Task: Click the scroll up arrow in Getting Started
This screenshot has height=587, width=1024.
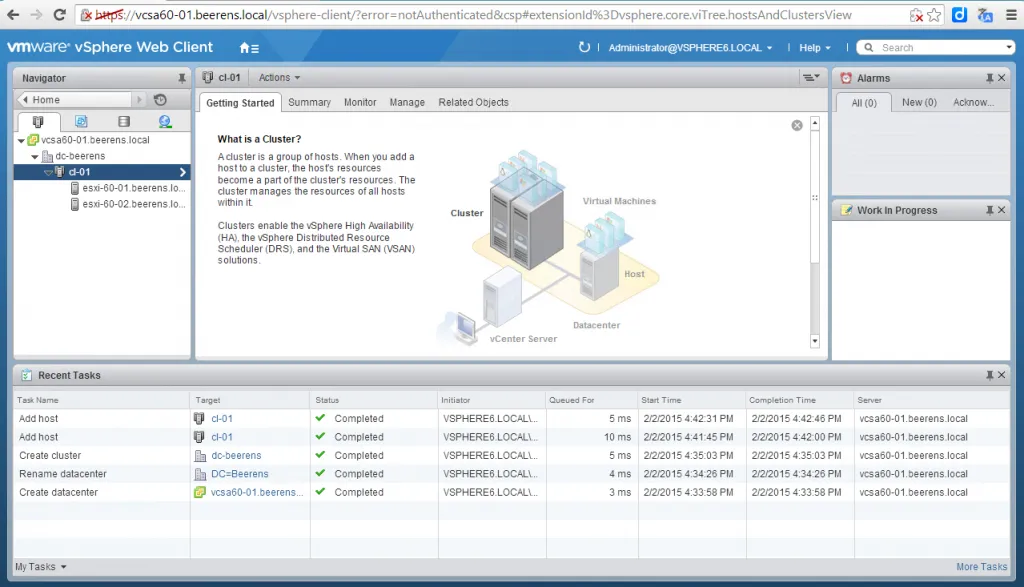Action: 814,123
